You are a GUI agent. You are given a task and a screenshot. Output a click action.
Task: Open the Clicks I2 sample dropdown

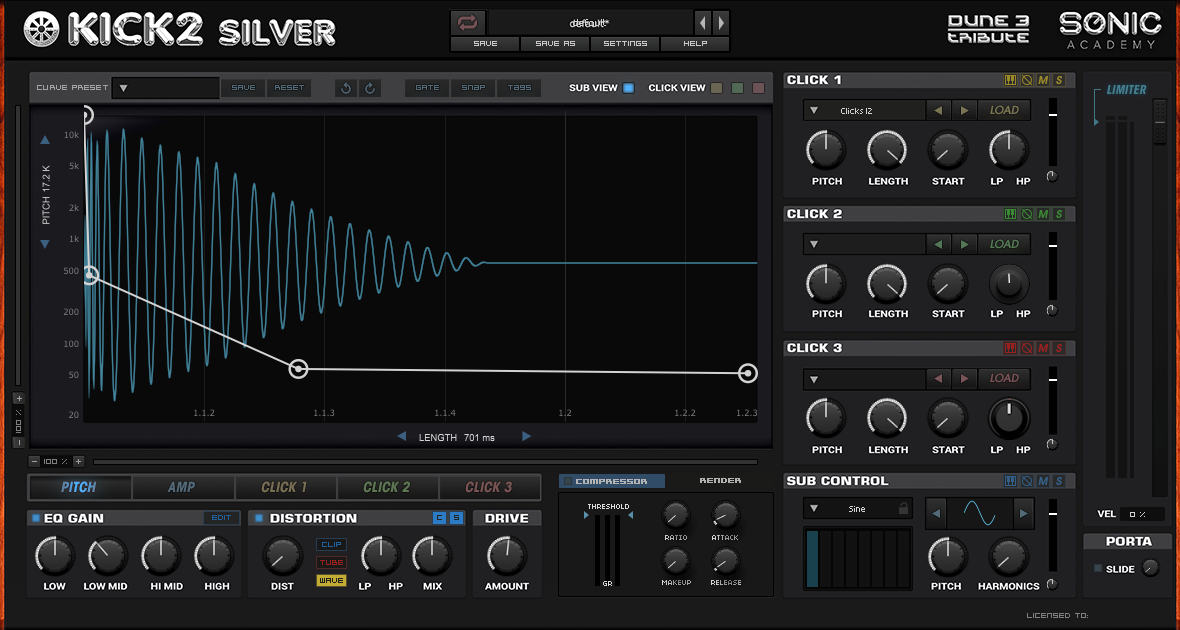pyautogui.click(x=864, y=111)
